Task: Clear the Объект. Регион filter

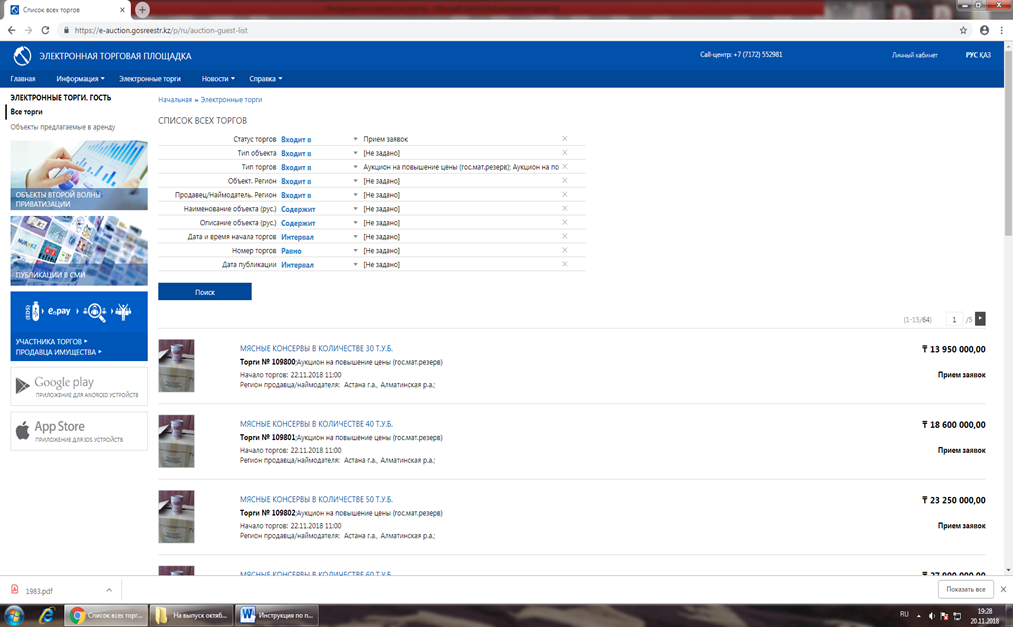Action: [565, 181]
